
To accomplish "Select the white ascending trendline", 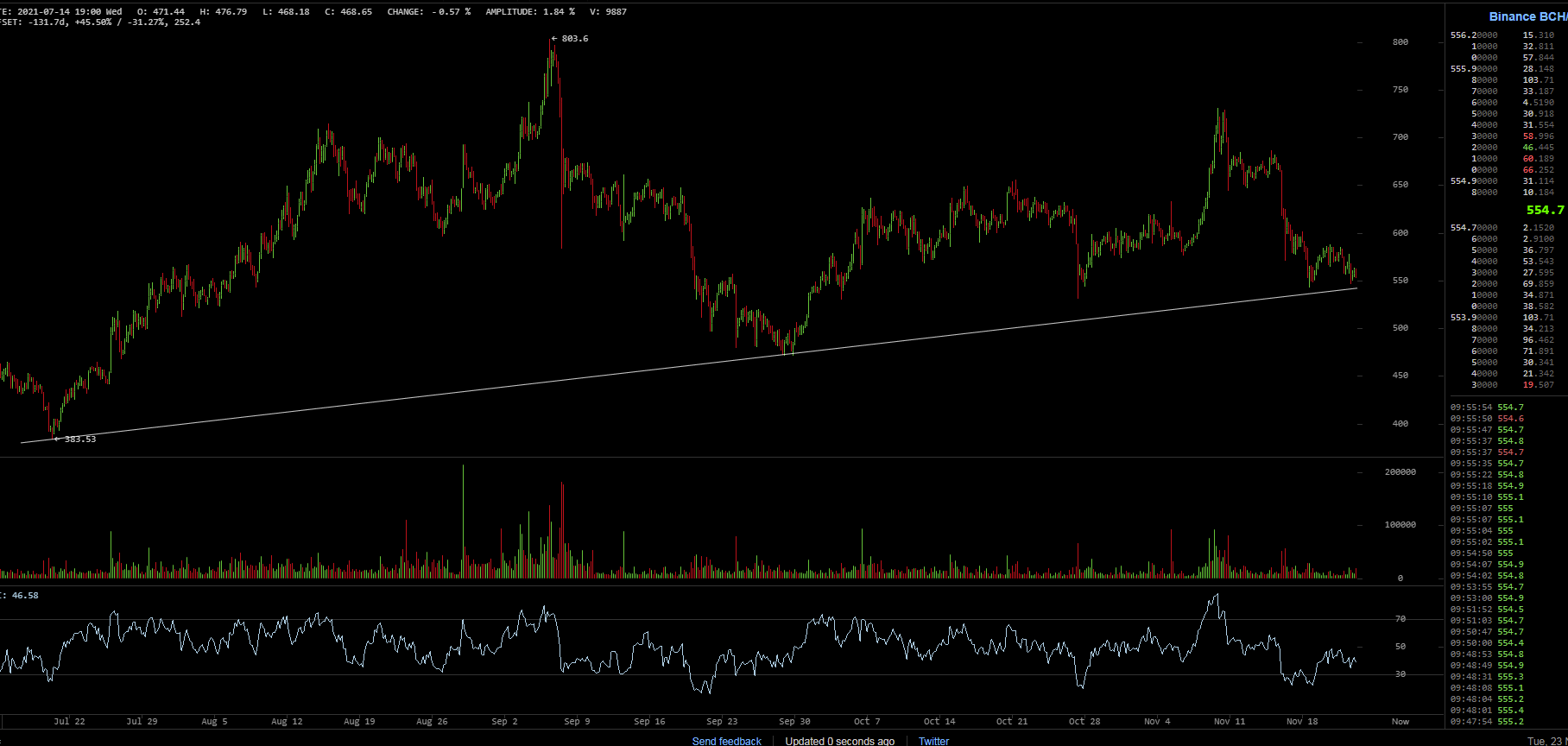I will pyautogui.click(x=689, y=364).
